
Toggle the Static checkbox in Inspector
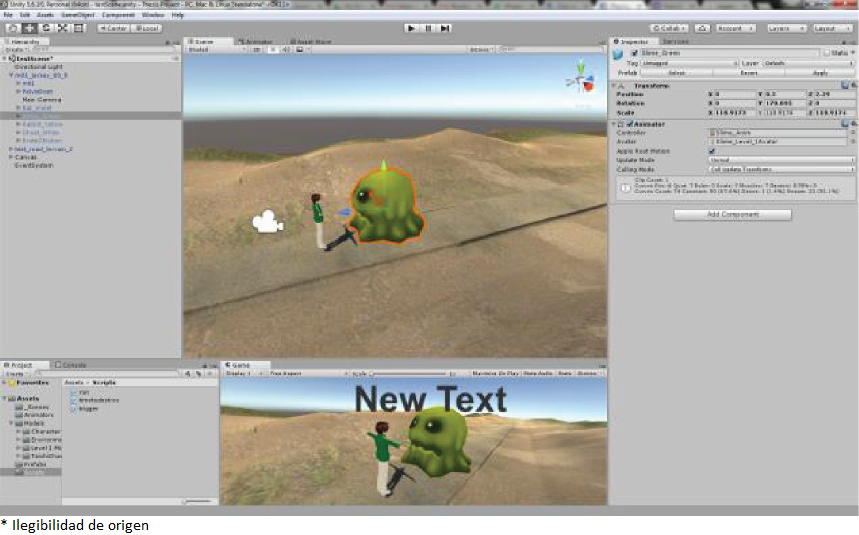click(x=825, y=53)
